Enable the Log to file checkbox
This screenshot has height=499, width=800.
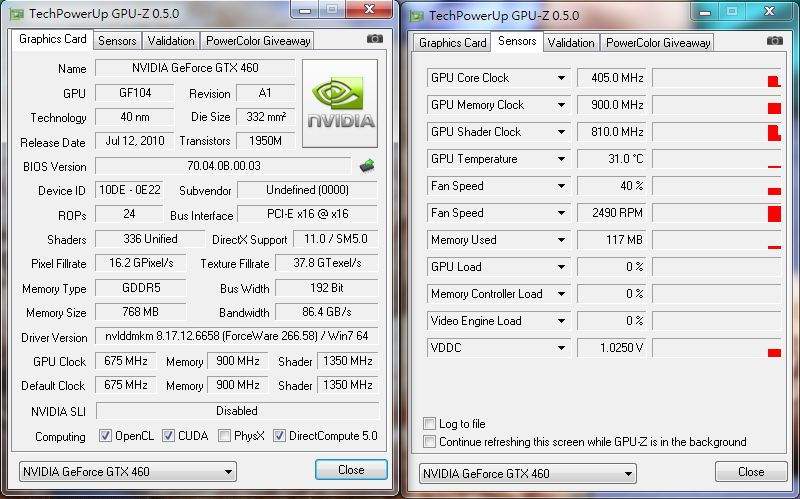[430, 423]
